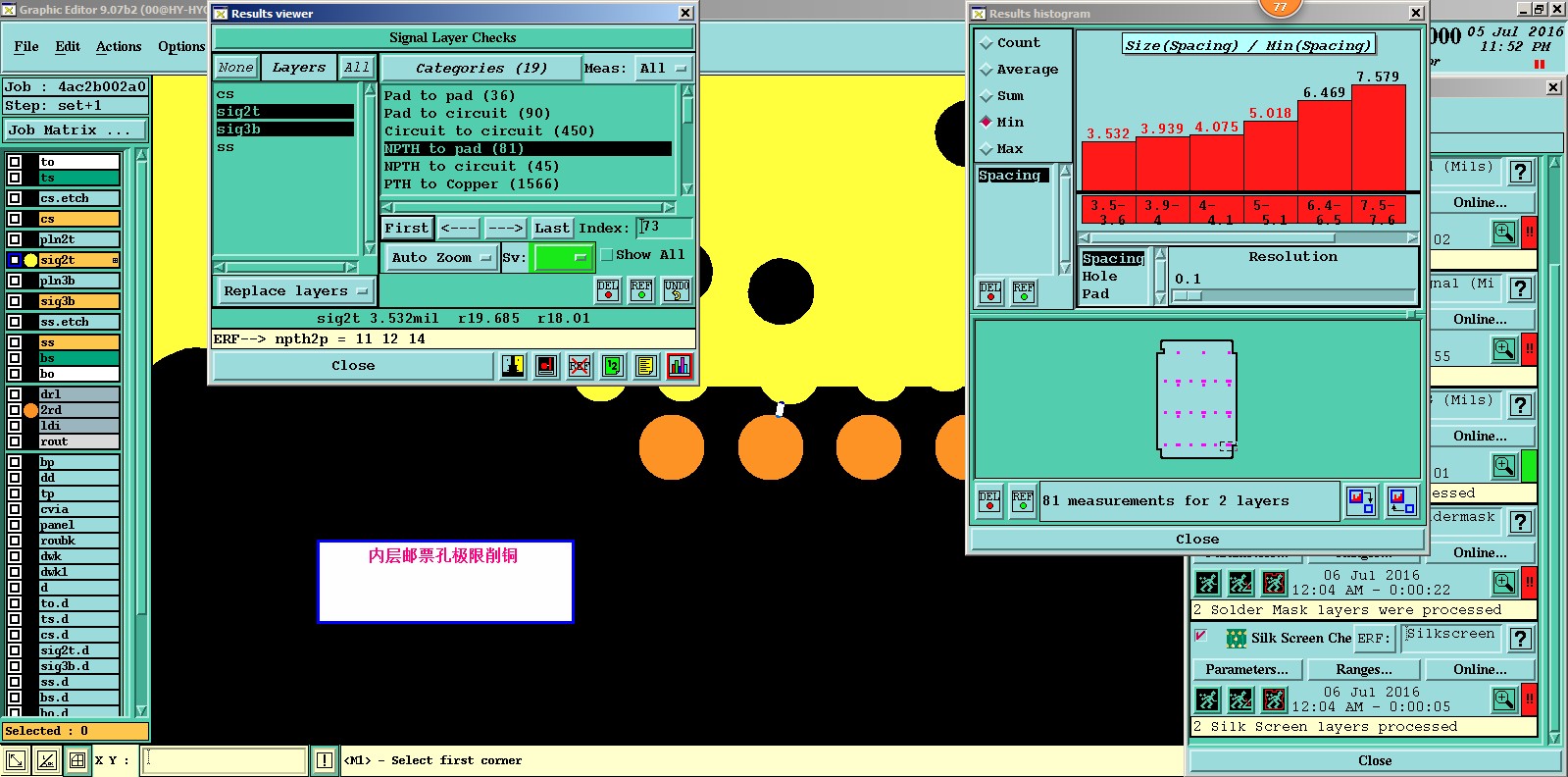Click the layer list scrollbar down arrow

pos(141,710)
